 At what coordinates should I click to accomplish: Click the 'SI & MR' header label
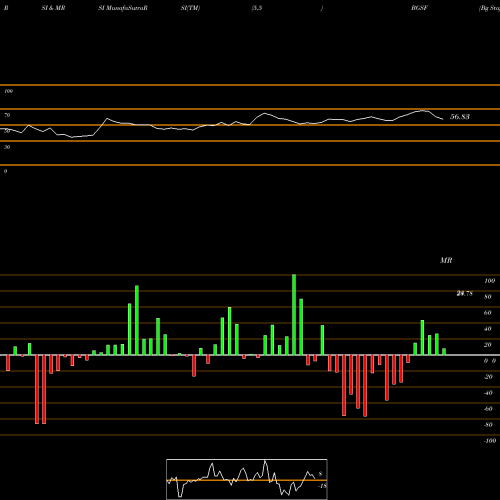(x=53, y=8)
